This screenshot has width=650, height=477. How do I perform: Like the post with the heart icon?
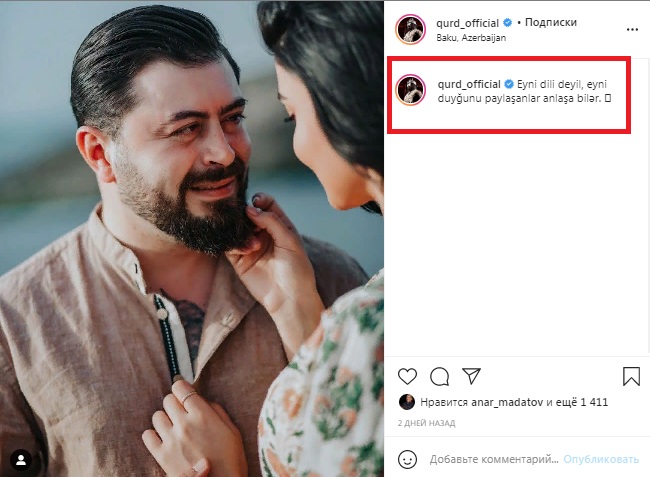[407, 376]
